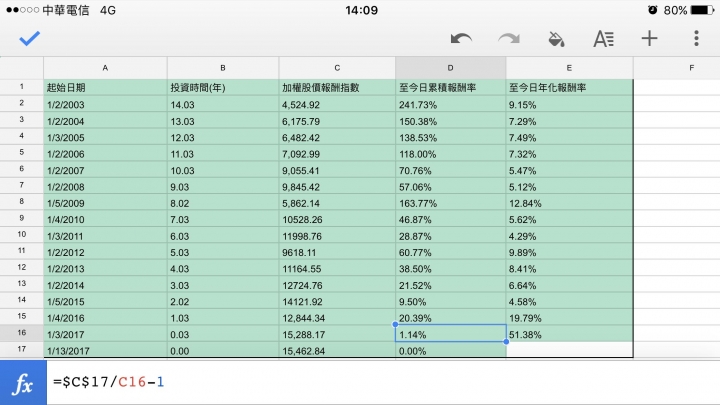This screenshot has width=720, height=405.
Task: Select row 1 header number
Action: pyautogui.click(x=21, y=87)
